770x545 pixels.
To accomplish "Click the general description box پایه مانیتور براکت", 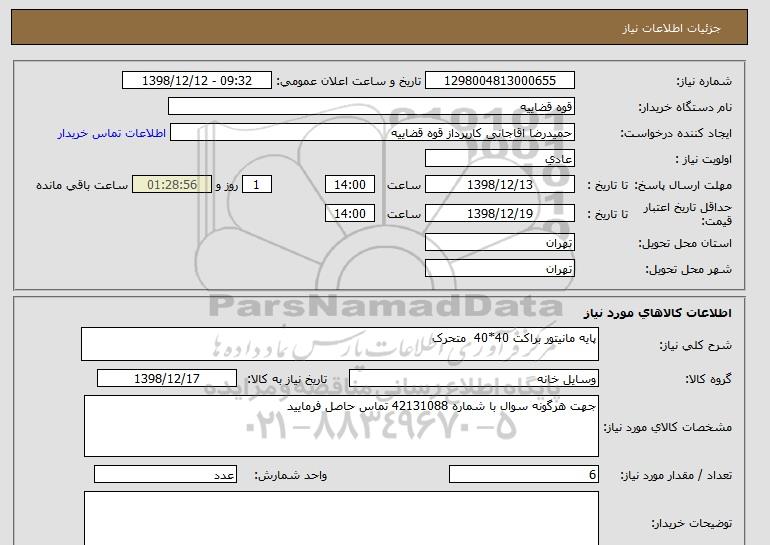I will point(340,344).
